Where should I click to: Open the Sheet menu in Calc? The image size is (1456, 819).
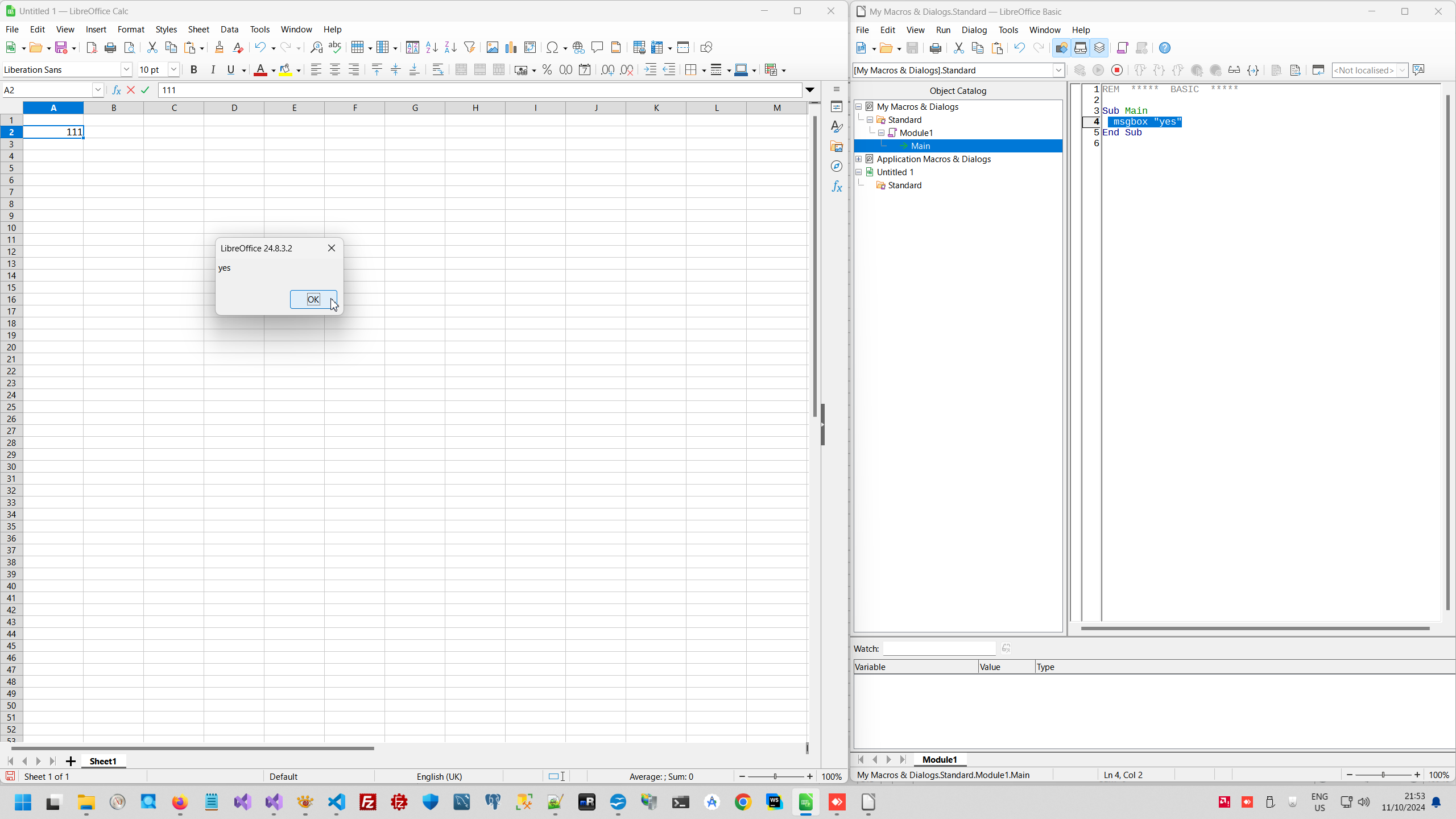pyautogui.click(x=198, y=30)
